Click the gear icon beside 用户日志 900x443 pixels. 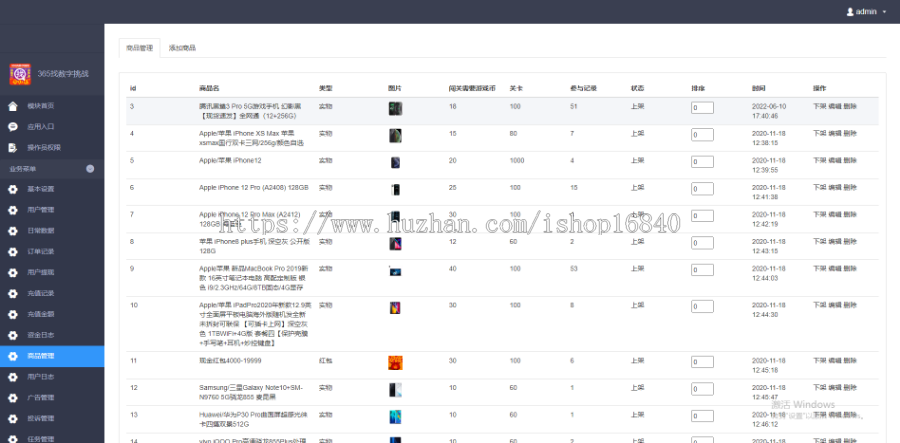tap(13, 377)
